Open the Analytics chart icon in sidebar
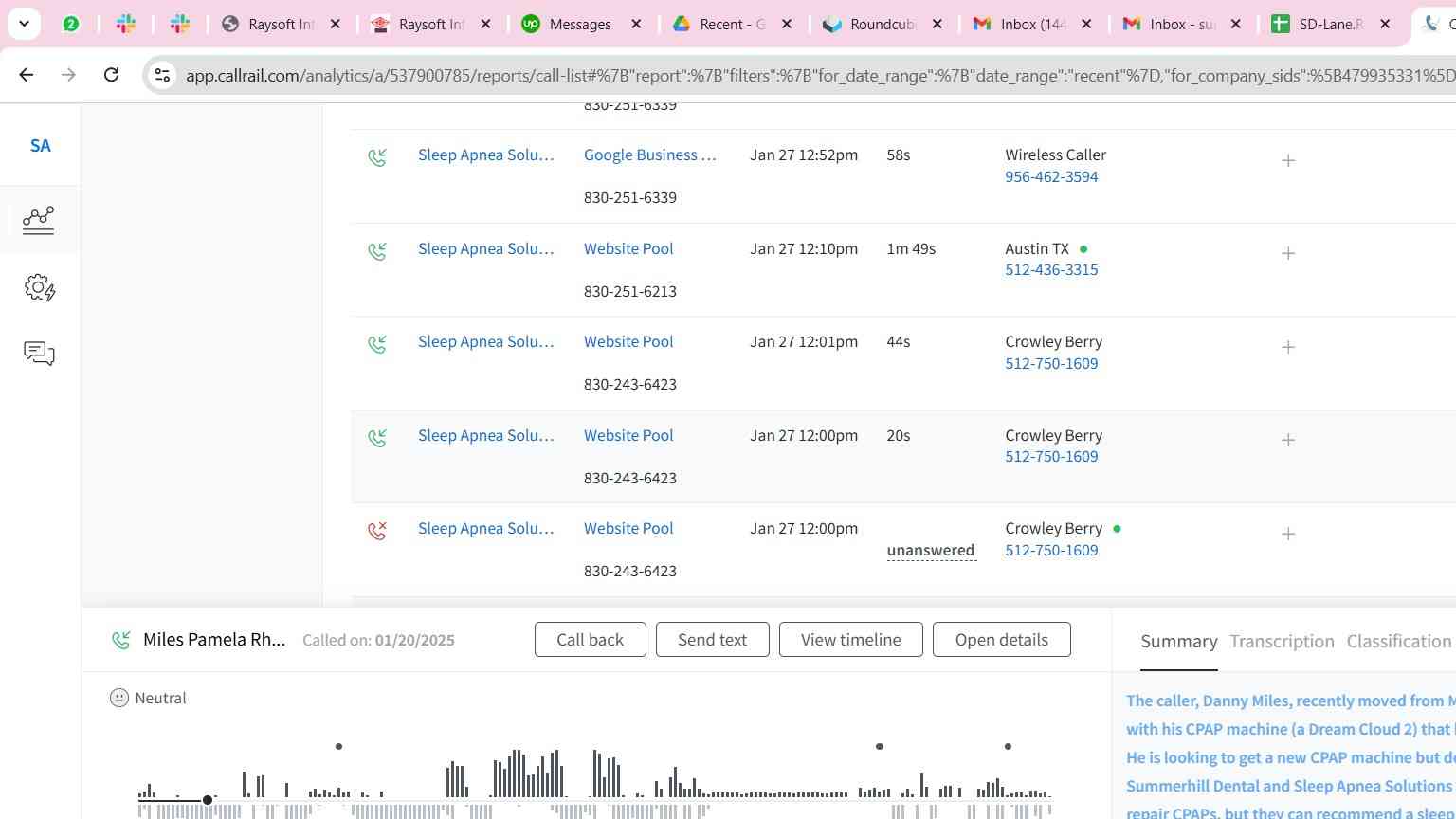Image resolution: width=1456 pixels, height=819 pixels. [x=39, y=220]
